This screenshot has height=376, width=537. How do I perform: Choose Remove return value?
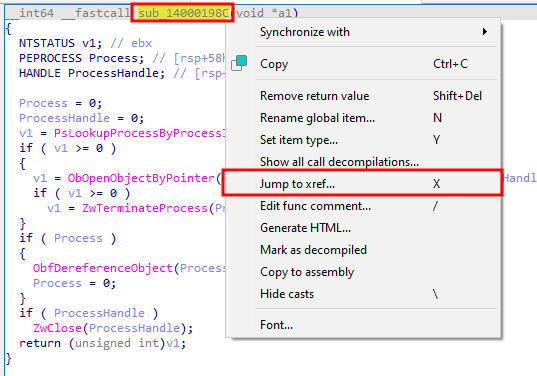click(363, 96)
